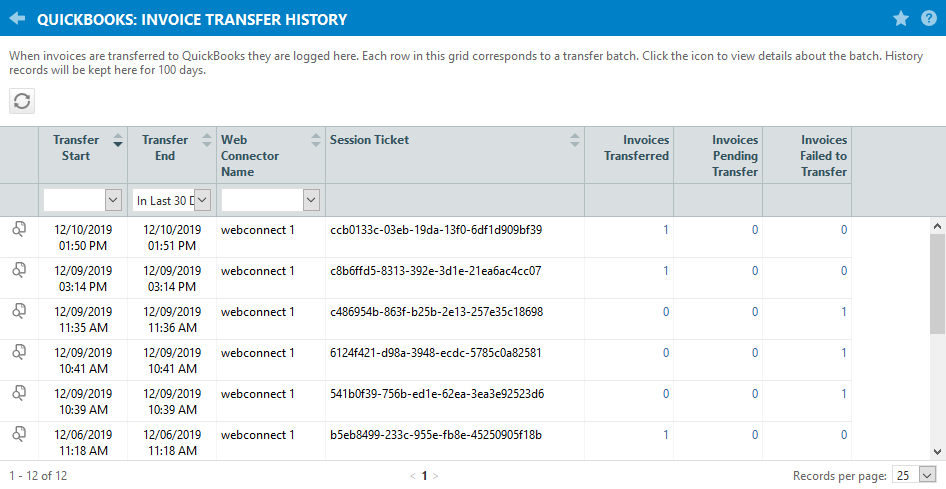The image size is (946, 489).
Task: Open the Transfer End 'In Last 30 Days' dropdown
Action: coord(202,200)
